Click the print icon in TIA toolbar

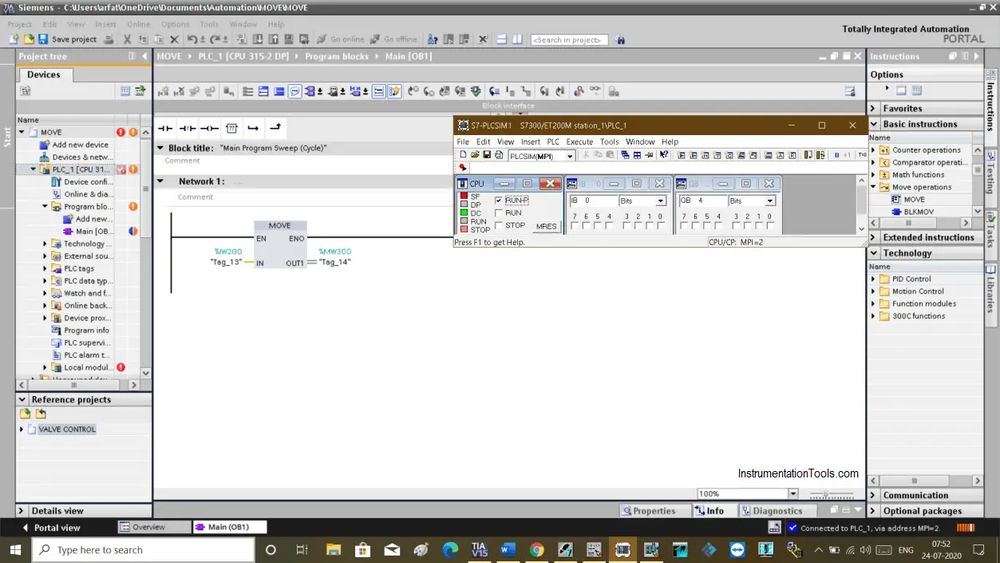tap(109, 40)
